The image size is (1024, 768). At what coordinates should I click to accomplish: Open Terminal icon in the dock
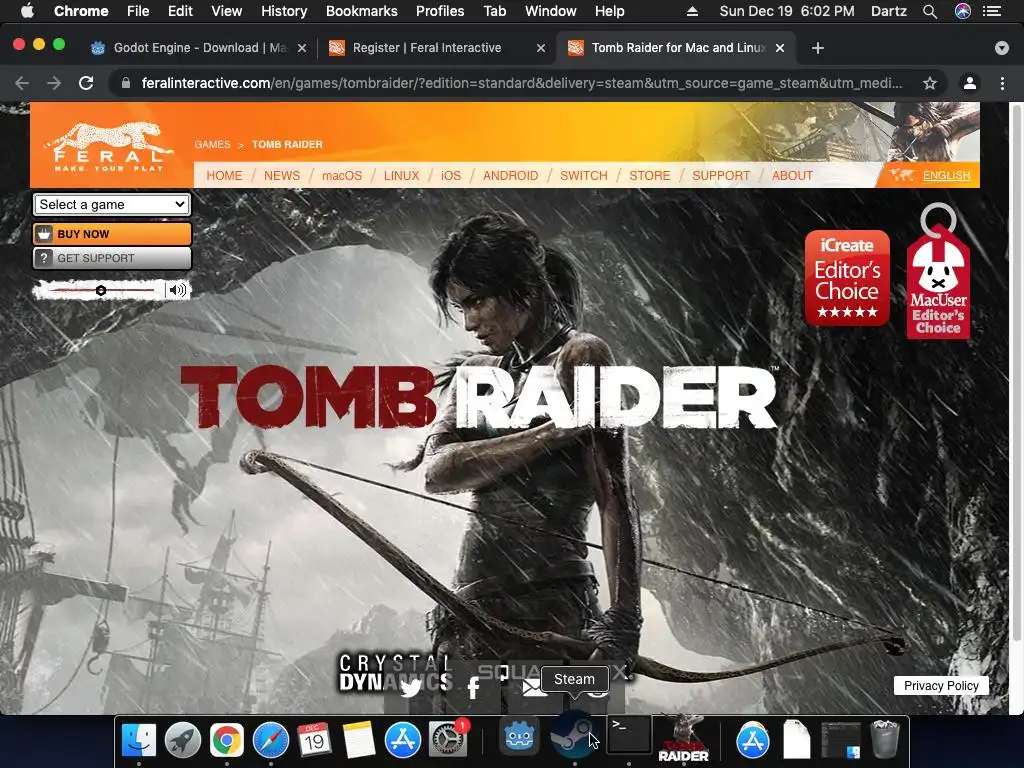630,735
